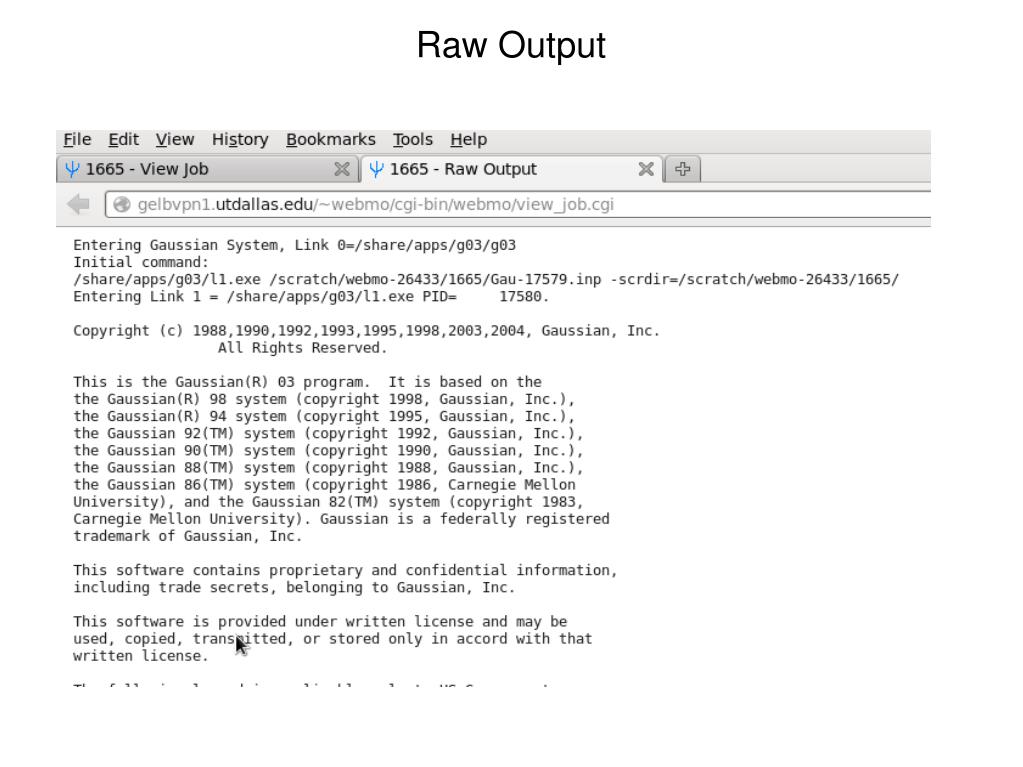The image size is (1023, 767).
Task: Click the 'Gaussian 88(TM) system' line
Action: (x=328, y=467)
